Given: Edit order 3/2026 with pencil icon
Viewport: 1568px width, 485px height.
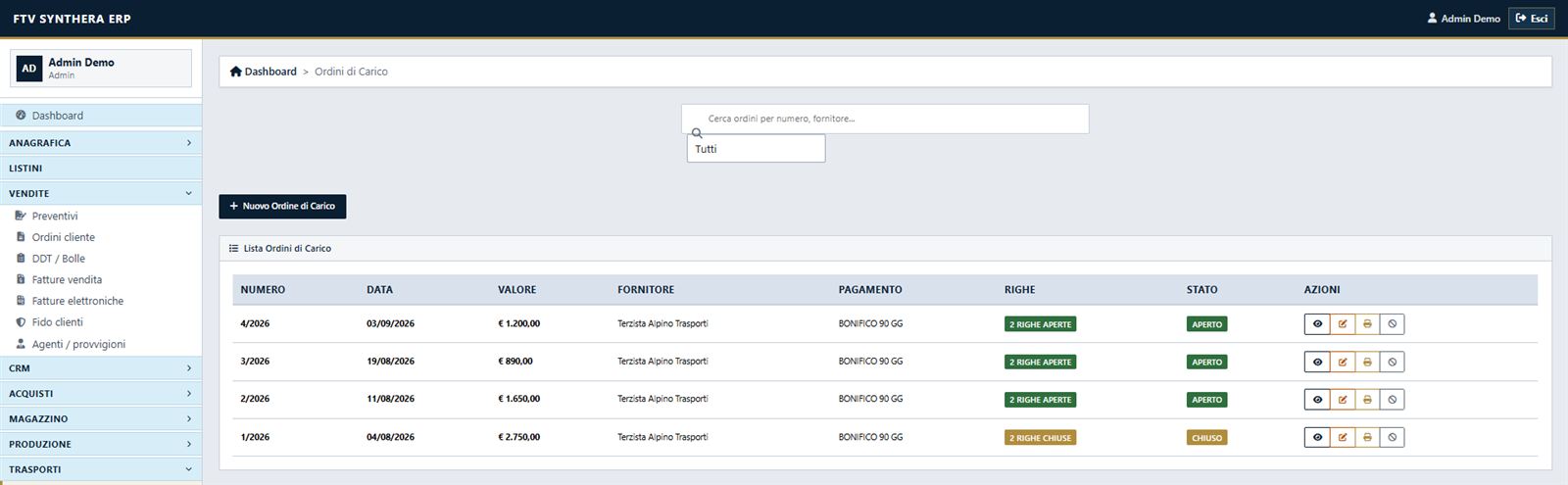Looking at the screenshot, I should 1343,362.
